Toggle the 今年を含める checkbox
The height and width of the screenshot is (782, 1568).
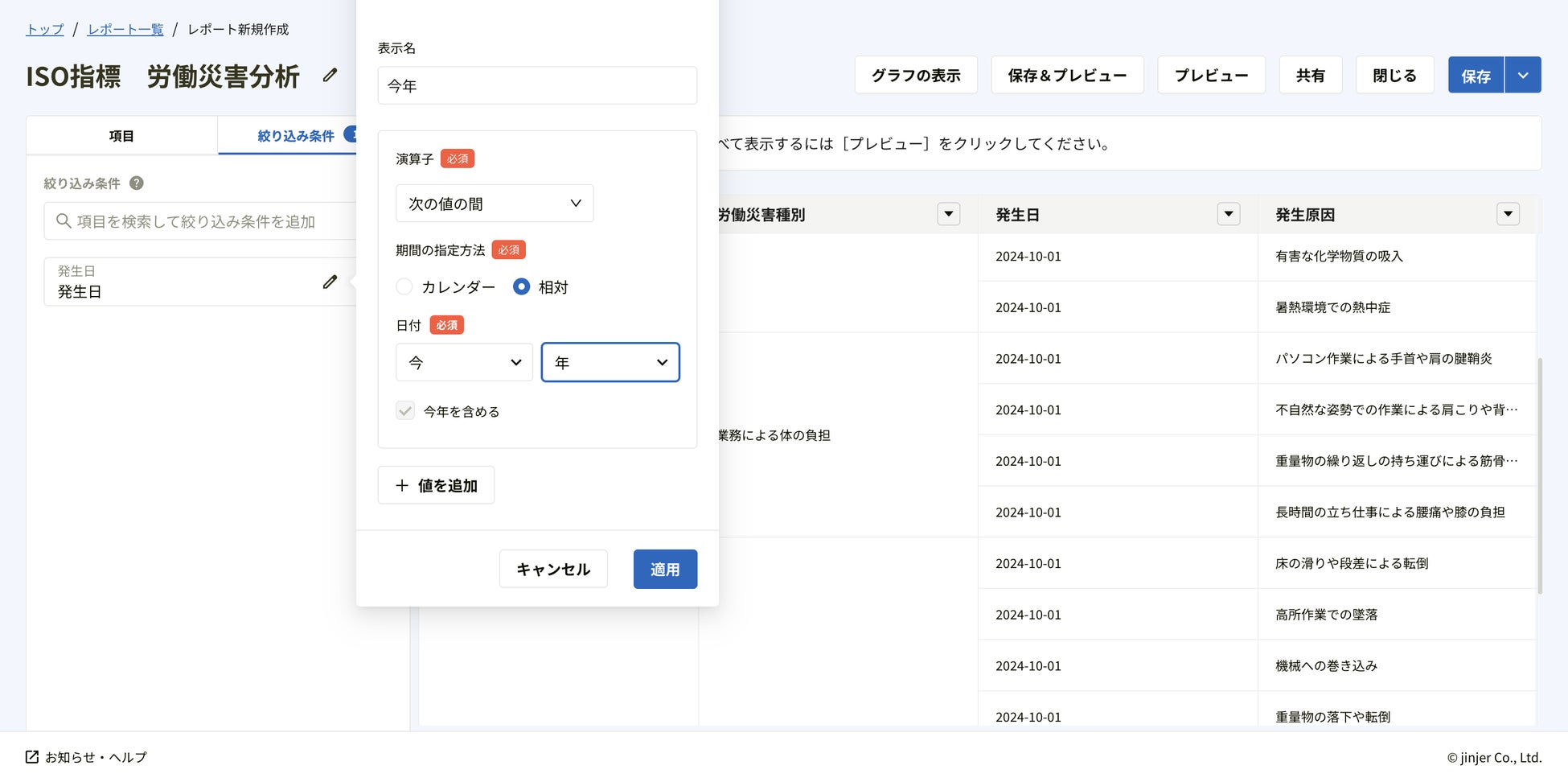point(405,411)
